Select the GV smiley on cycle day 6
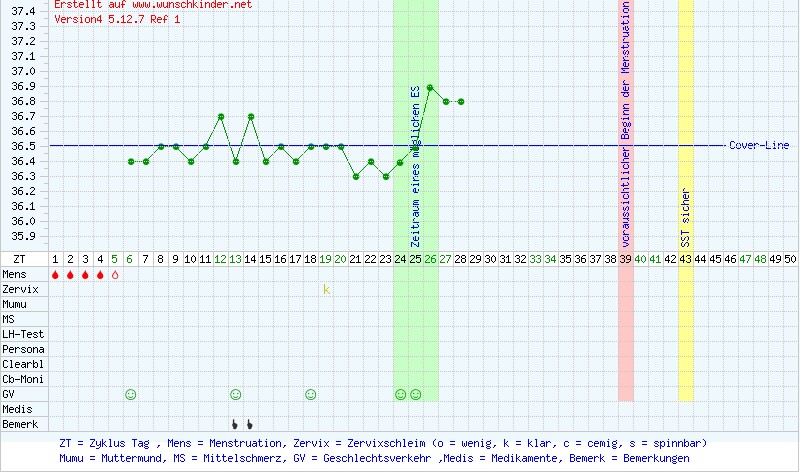This screenshot has height=472, width=800. tap(130, 394)
